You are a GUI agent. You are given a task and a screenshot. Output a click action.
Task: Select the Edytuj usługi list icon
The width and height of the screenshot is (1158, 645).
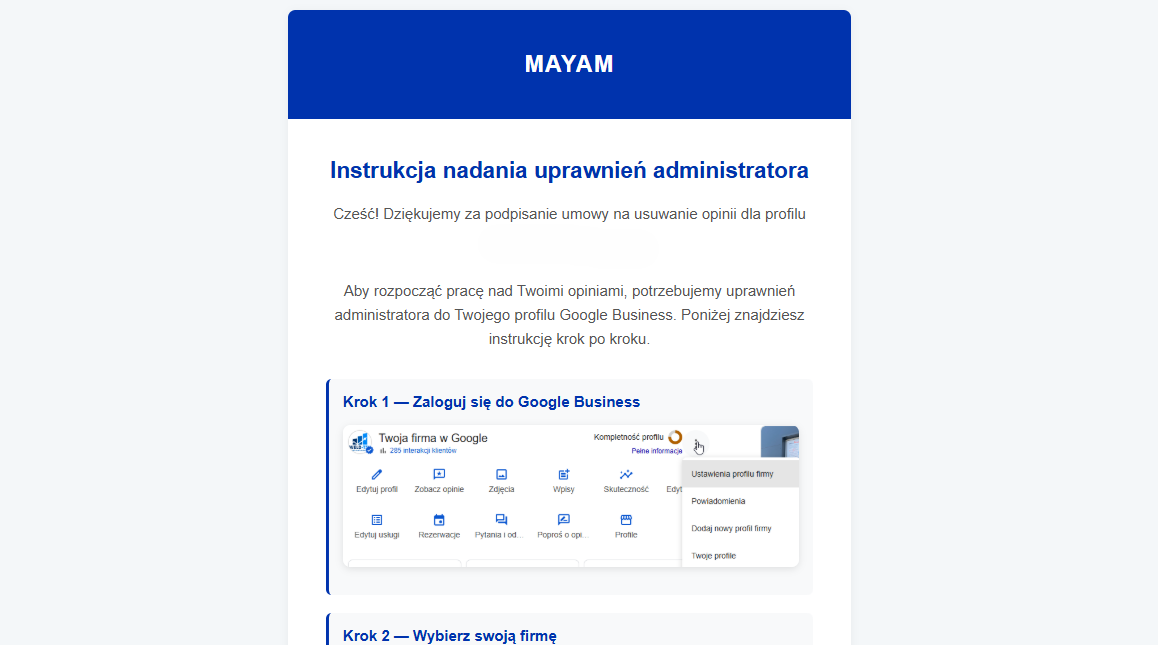377,520
